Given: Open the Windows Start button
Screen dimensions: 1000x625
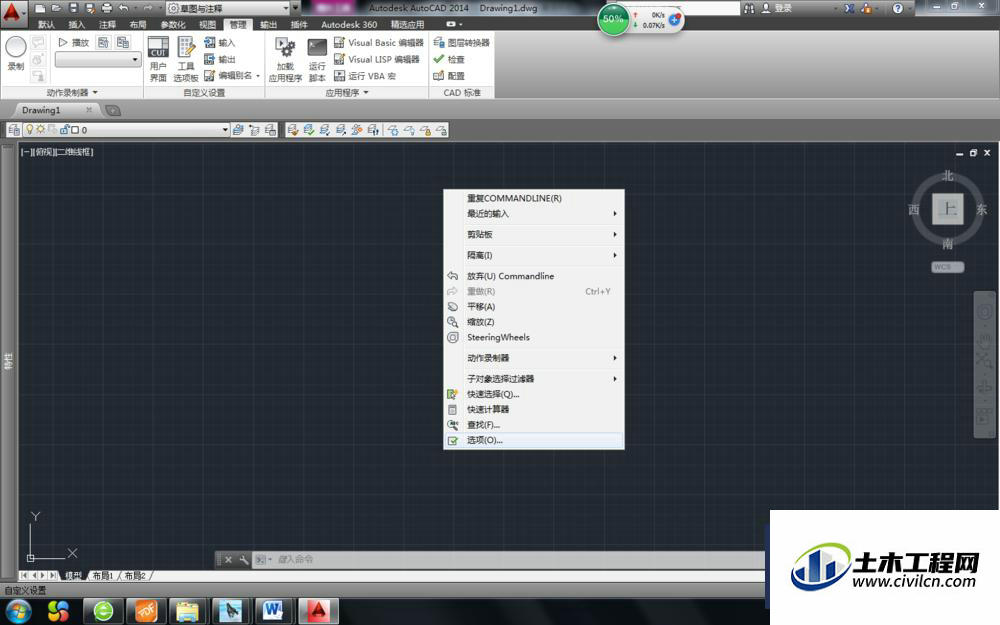Looking at the screenshot, I should coord(17,612).
